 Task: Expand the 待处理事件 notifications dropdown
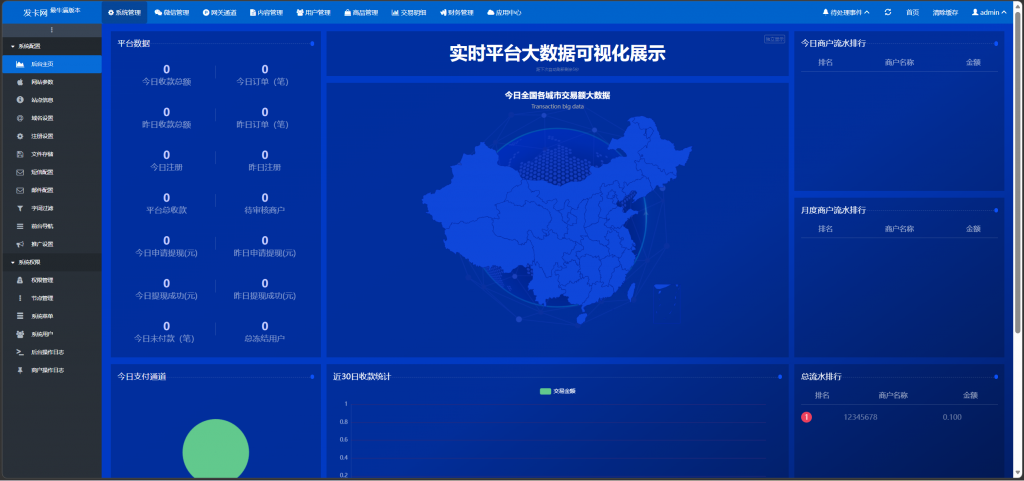point(845,12)
